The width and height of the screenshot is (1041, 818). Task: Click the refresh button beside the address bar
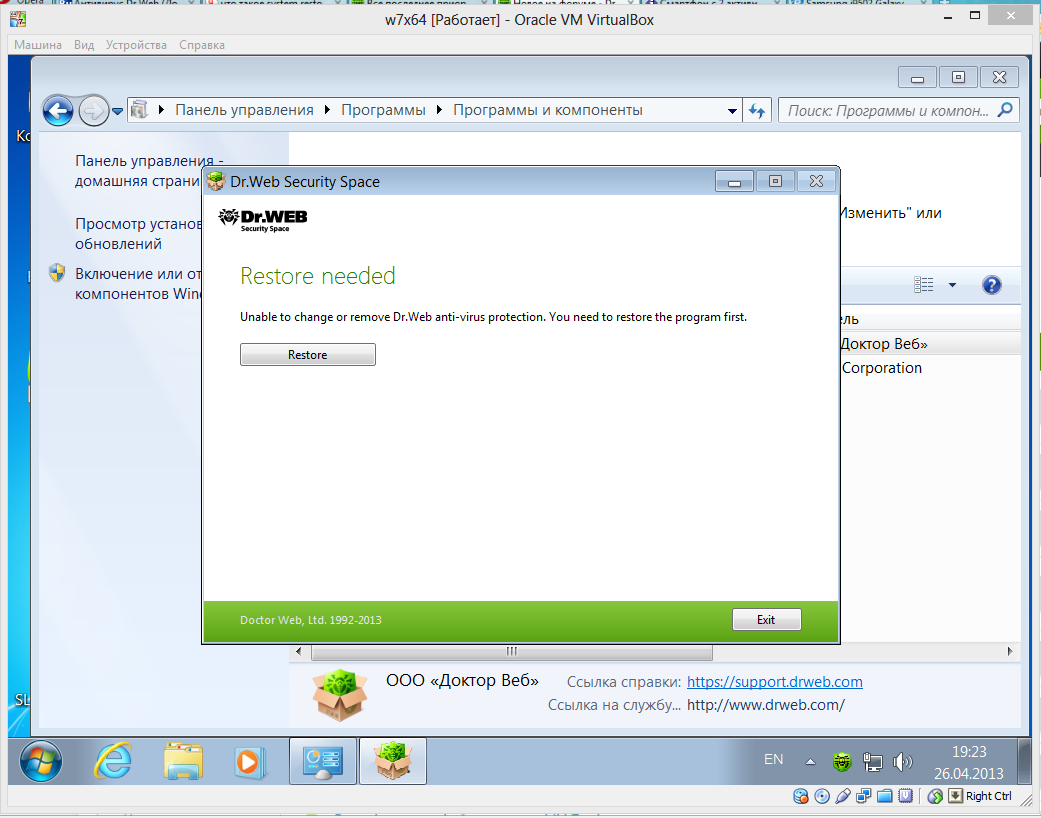pos(757,110)
